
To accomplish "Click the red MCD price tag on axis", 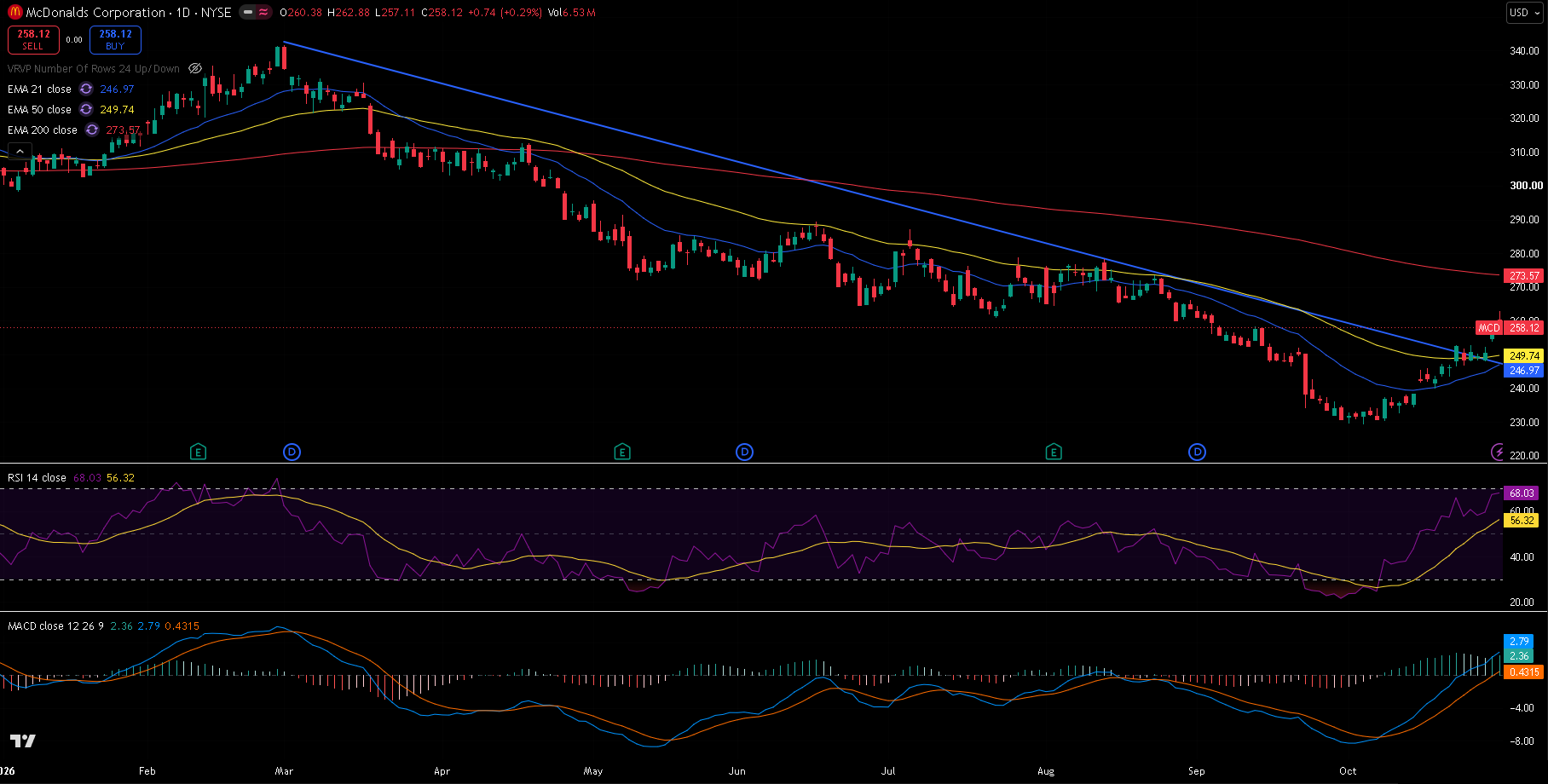I will click(x=1489, y=328).
